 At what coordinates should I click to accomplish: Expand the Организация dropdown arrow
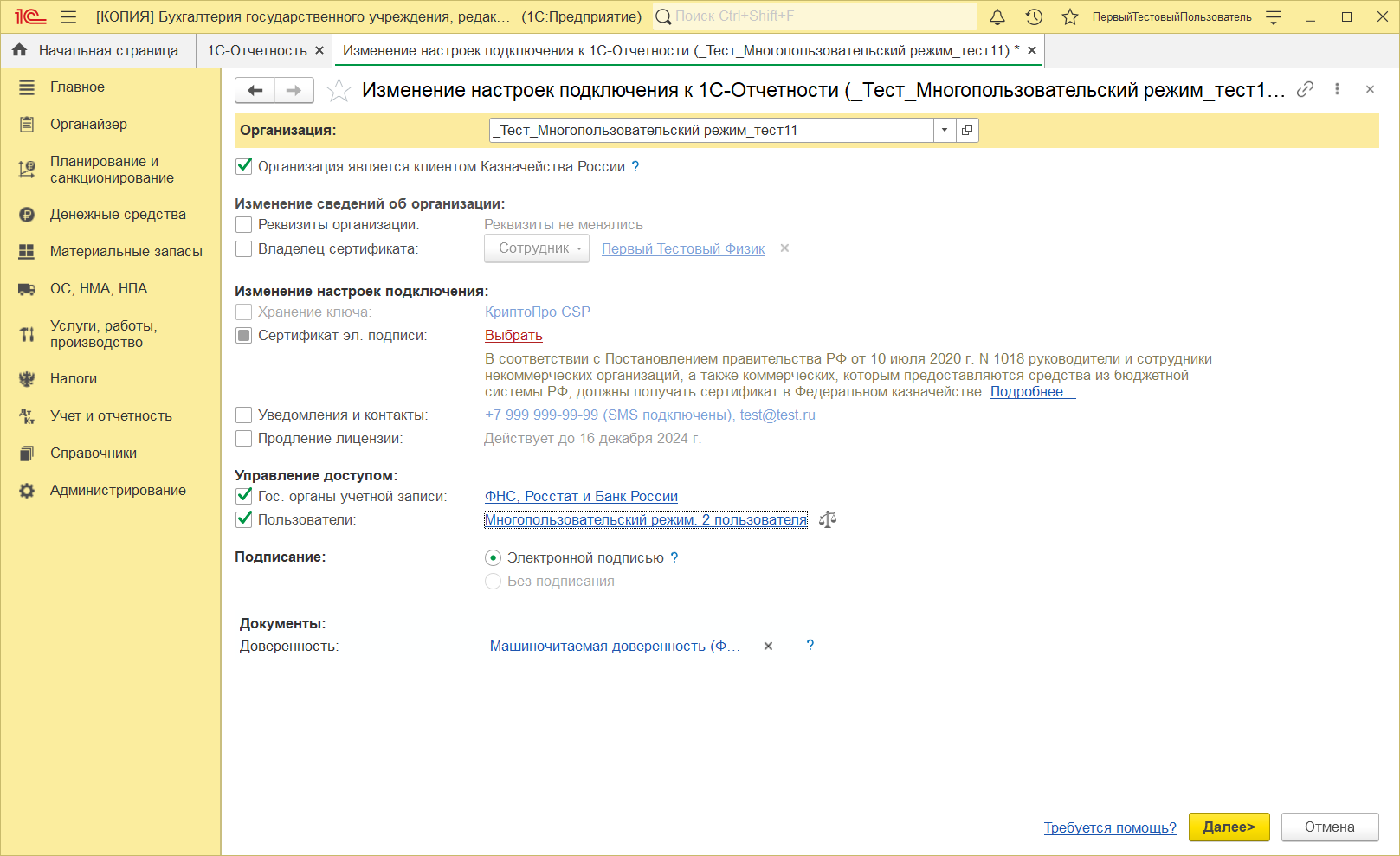[945, 130]
